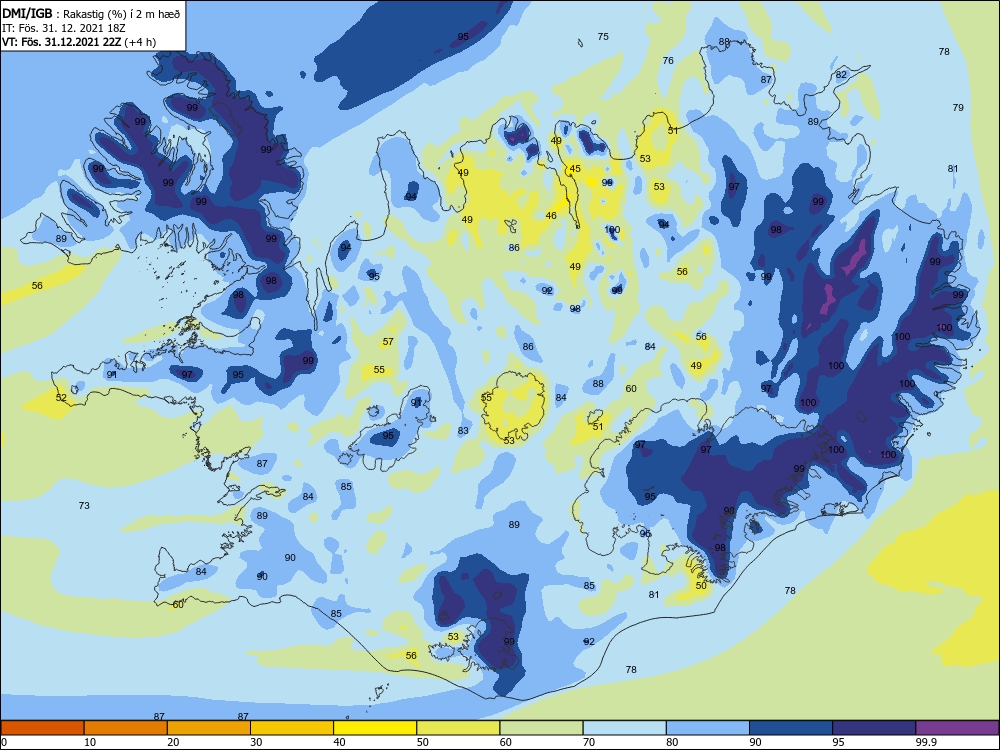The image size is (1000, 750).
Task: Click the yellow-green 50–60 legend swatch
Action: coord(458,728)
